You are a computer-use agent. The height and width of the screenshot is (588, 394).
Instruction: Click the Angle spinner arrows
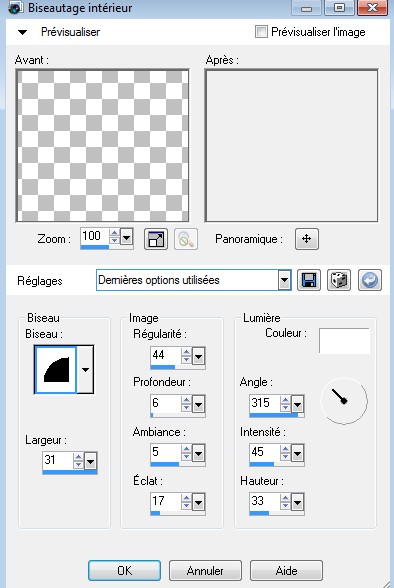[285, 404]
